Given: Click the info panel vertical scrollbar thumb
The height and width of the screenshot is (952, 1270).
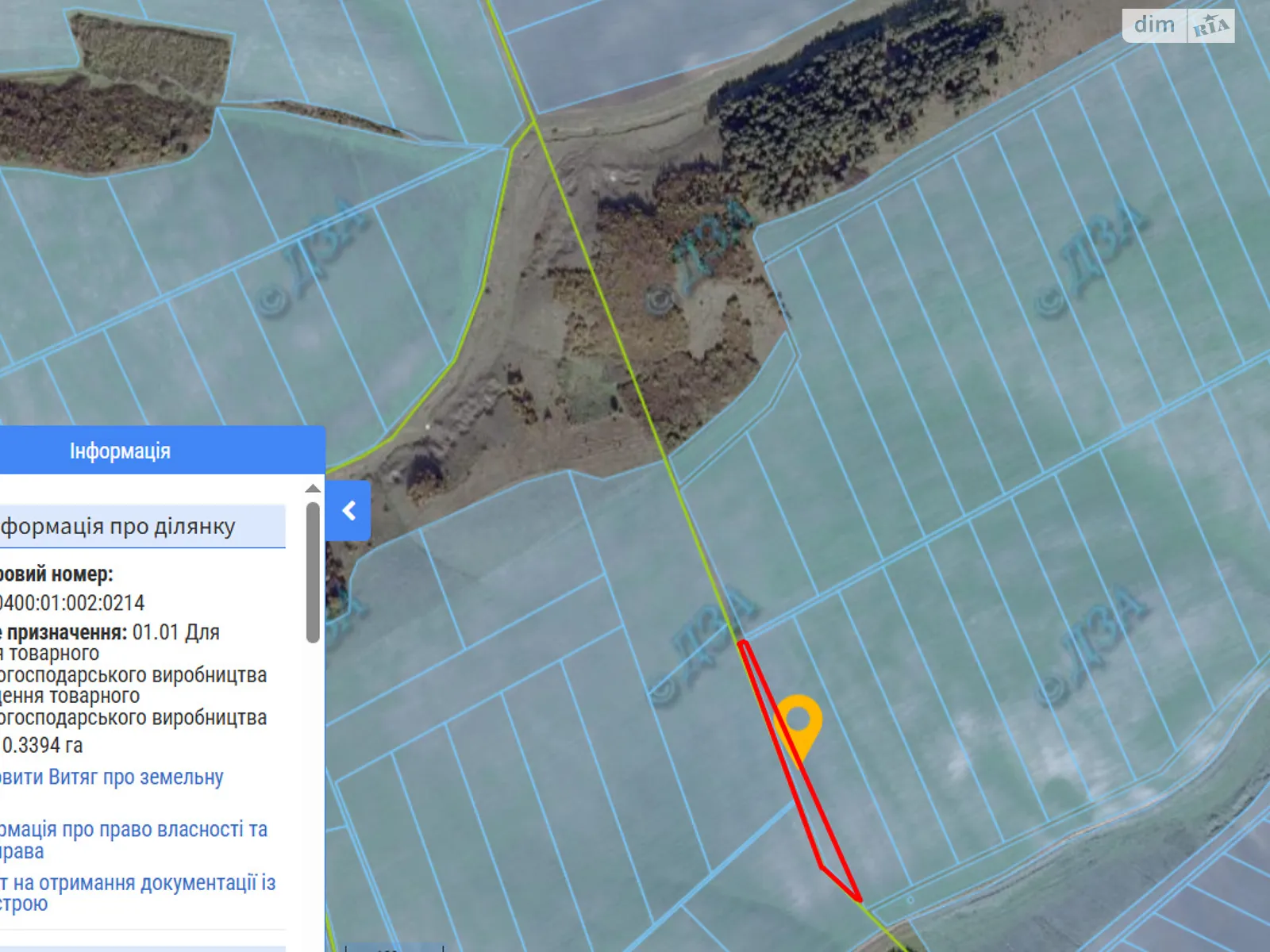Looking at the screenshot, I should (x=313, y=571).
